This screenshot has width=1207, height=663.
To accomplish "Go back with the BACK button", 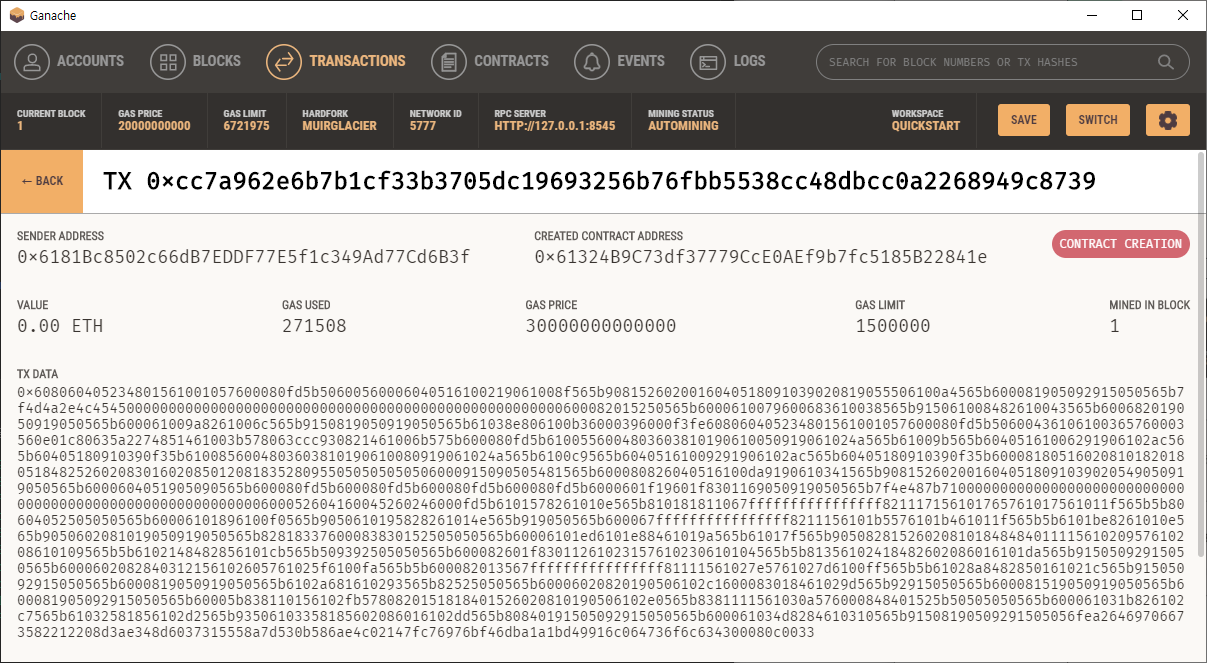I will pyautogui.click(x=42, y=181).
